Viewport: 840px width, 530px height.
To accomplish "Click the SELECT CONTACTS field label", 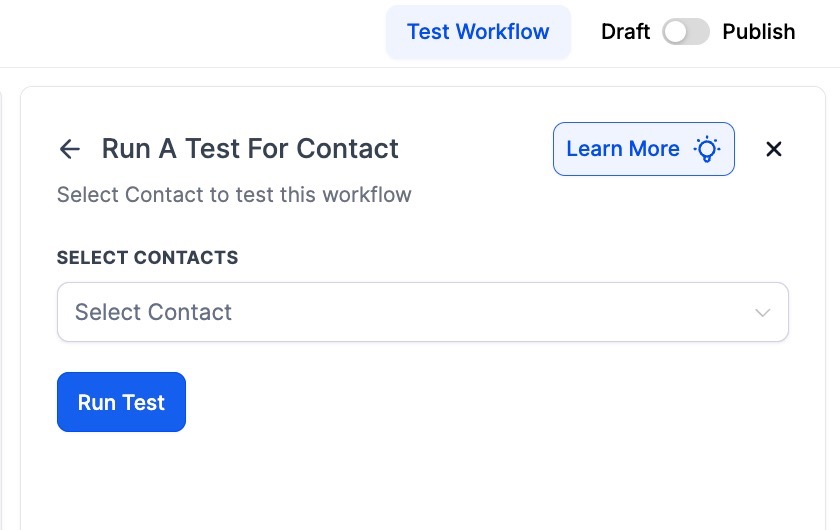I will [x=147, y=258].
